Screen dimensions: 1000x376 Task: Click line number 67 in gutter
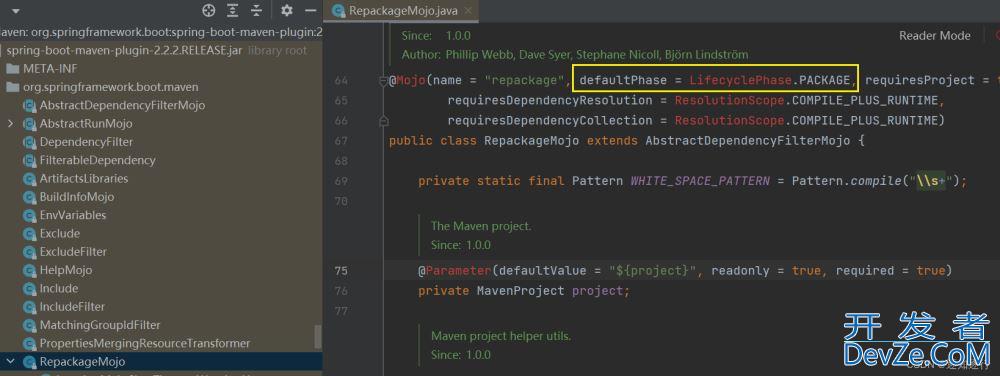point(341,141)
